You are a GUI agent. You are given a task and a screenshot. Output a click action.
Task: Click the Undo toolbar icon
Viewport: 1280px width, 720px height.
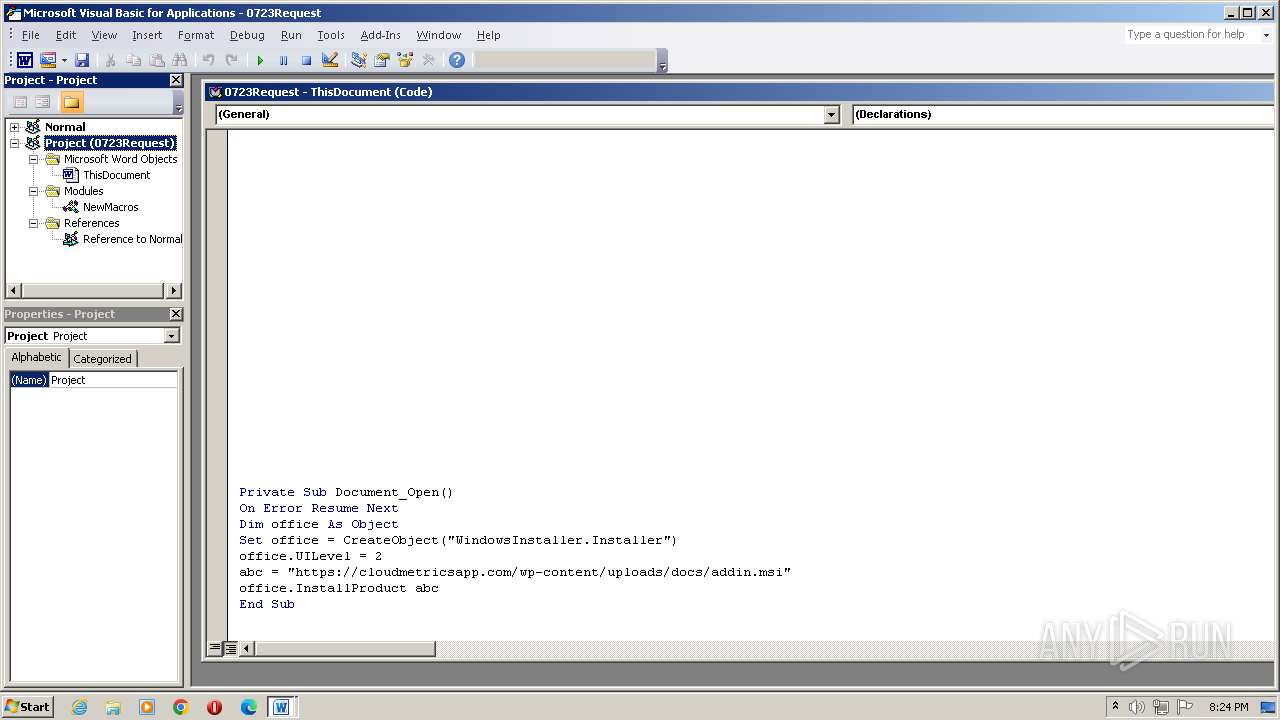(x=208, y=61)
